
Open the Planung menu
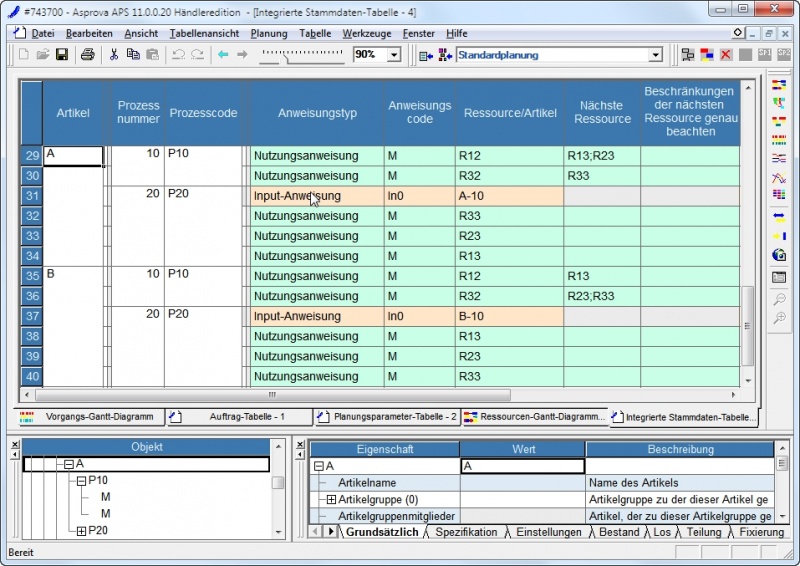point(269,33)
